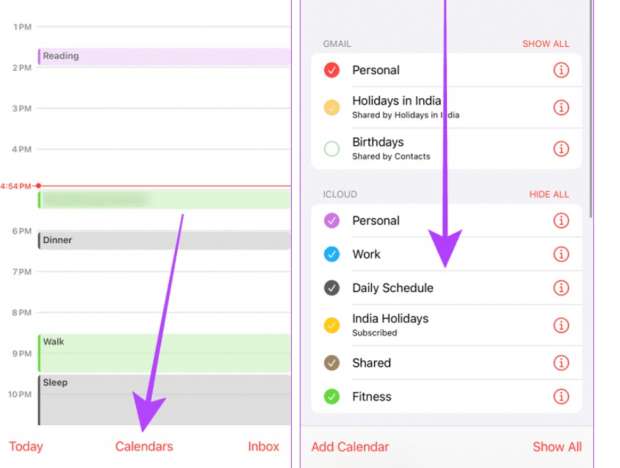The height and width of the screenshot is (468, 620).
Task: Open info for iCloud Work calendar
Action: (x=561, y=254)
